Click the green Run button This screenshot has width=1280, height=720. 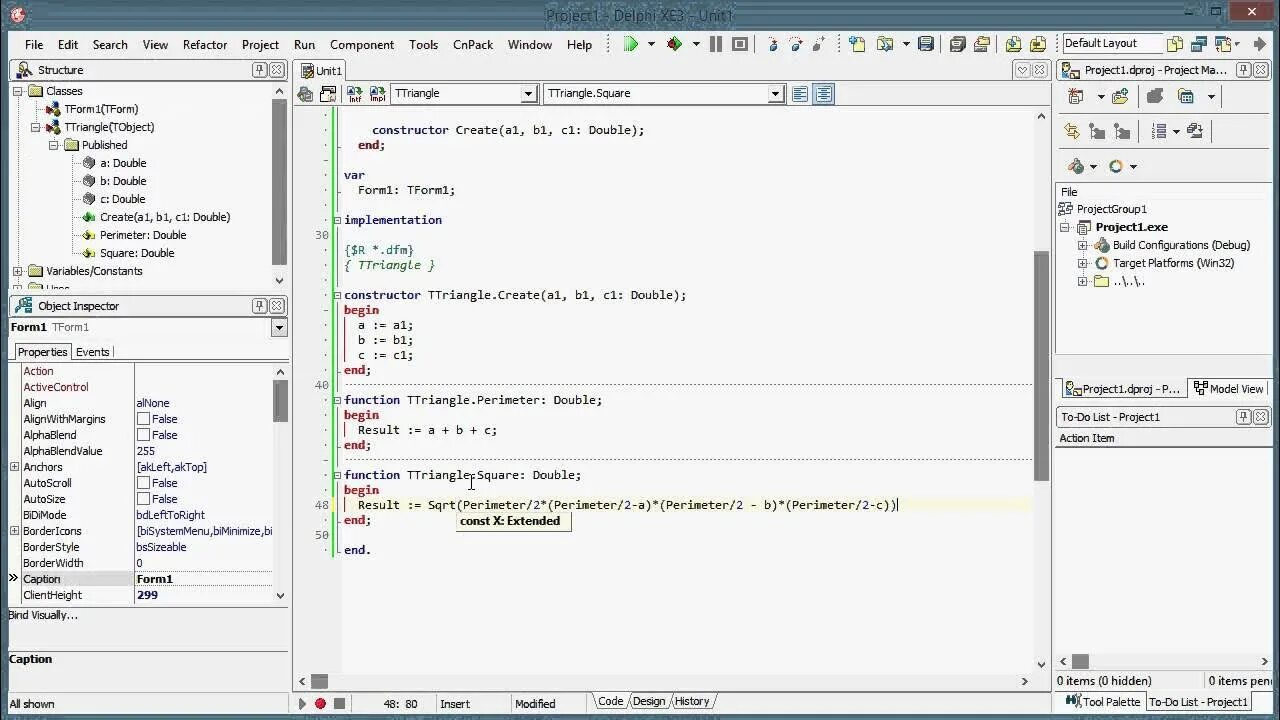pyautogui.click(x=631, y=44)
